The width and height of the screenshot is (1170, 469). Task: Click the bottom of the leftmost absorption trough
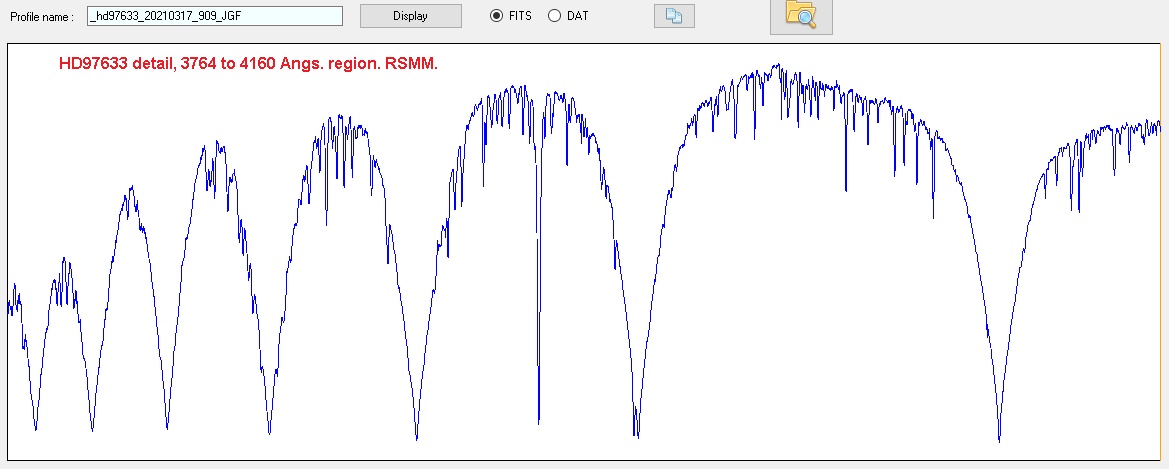(x=35, y=428)
